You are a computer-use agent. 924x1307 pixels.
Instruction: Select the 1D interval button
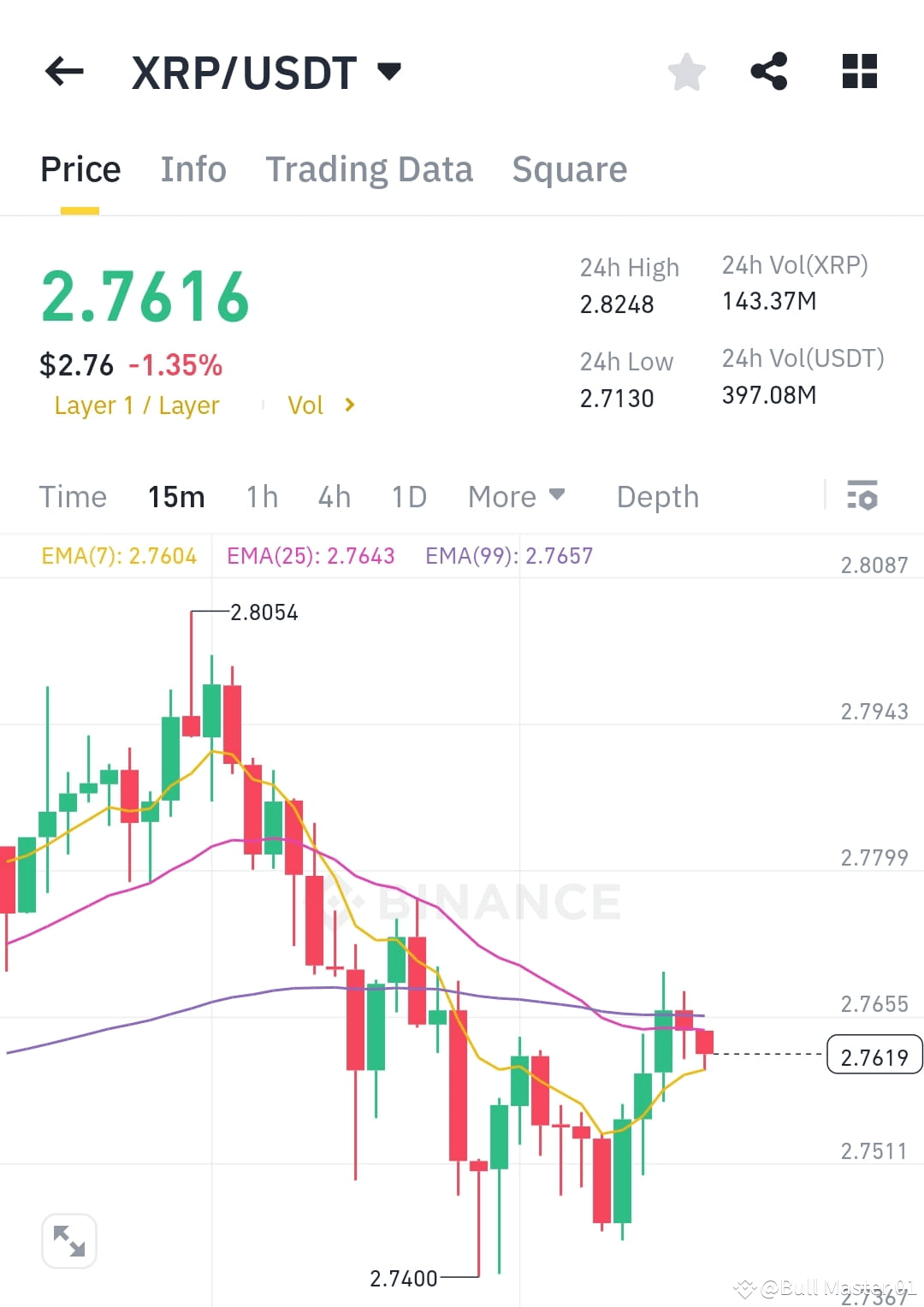[x=408, y=496]
